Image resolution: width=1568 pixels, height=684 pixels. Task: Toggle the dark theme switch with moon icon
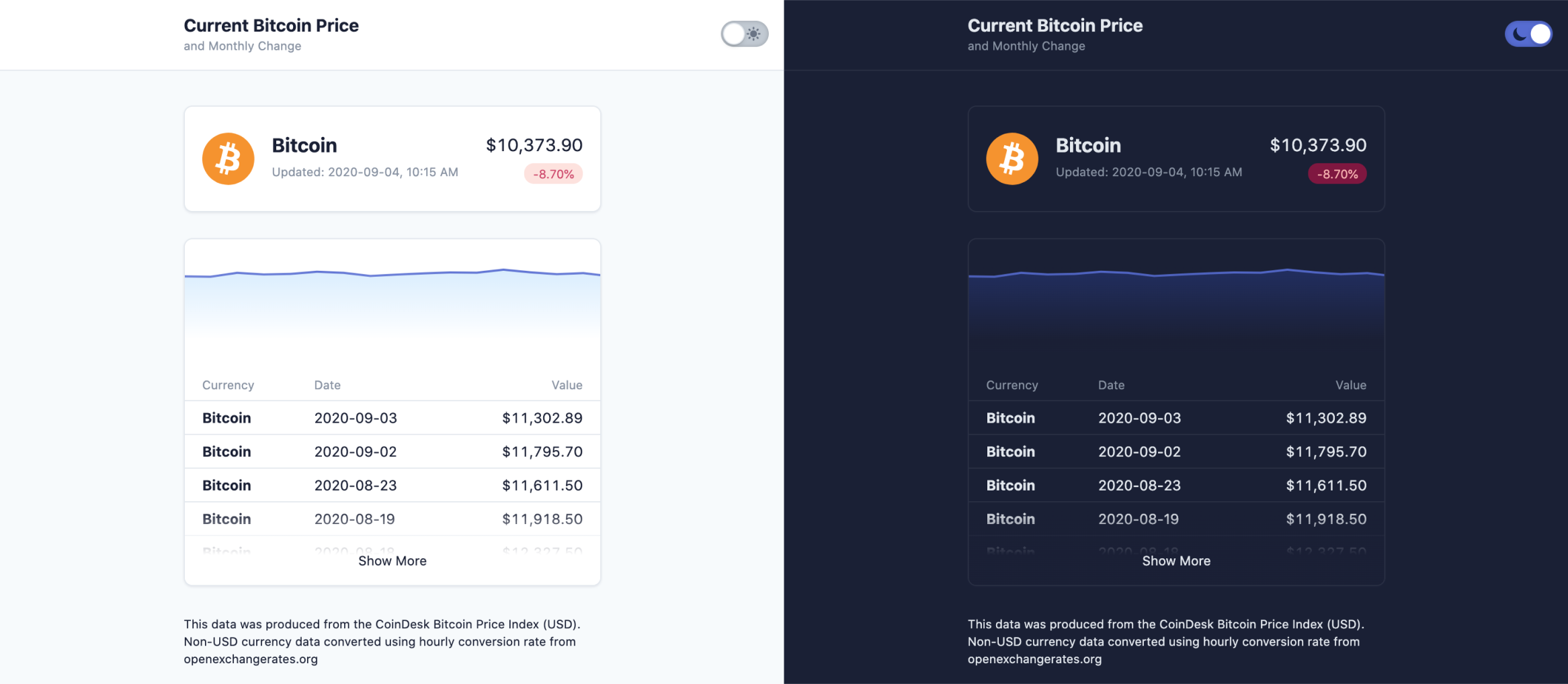click(1528, 34)
